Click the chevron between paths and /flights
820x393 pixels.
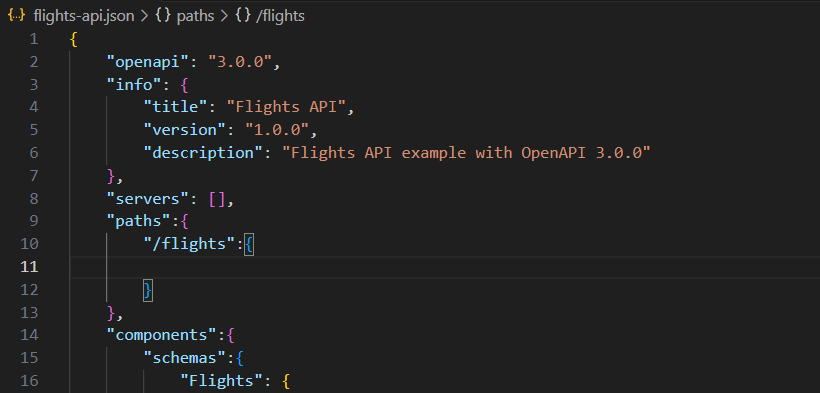[x=224, y=16]
